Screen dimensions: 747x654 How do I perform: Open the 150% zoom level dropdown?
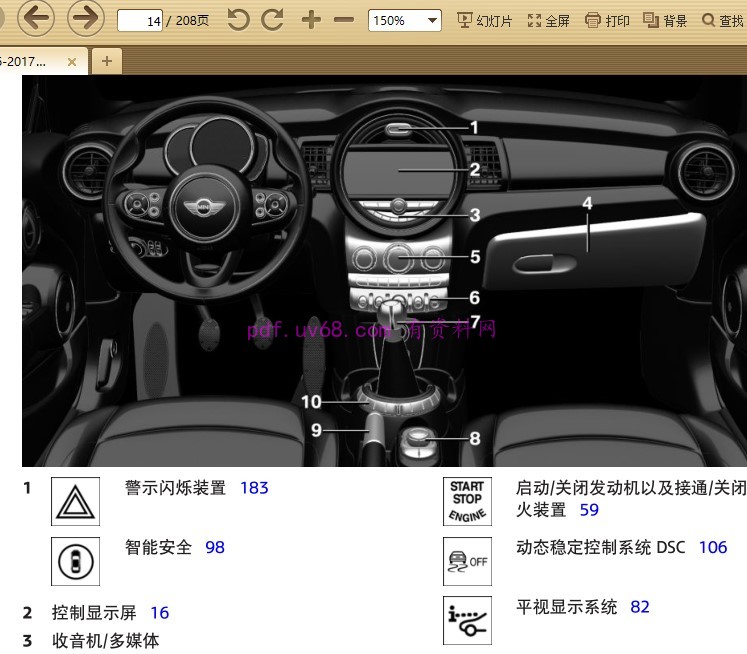pyautogui.click(x=404, y=20)
